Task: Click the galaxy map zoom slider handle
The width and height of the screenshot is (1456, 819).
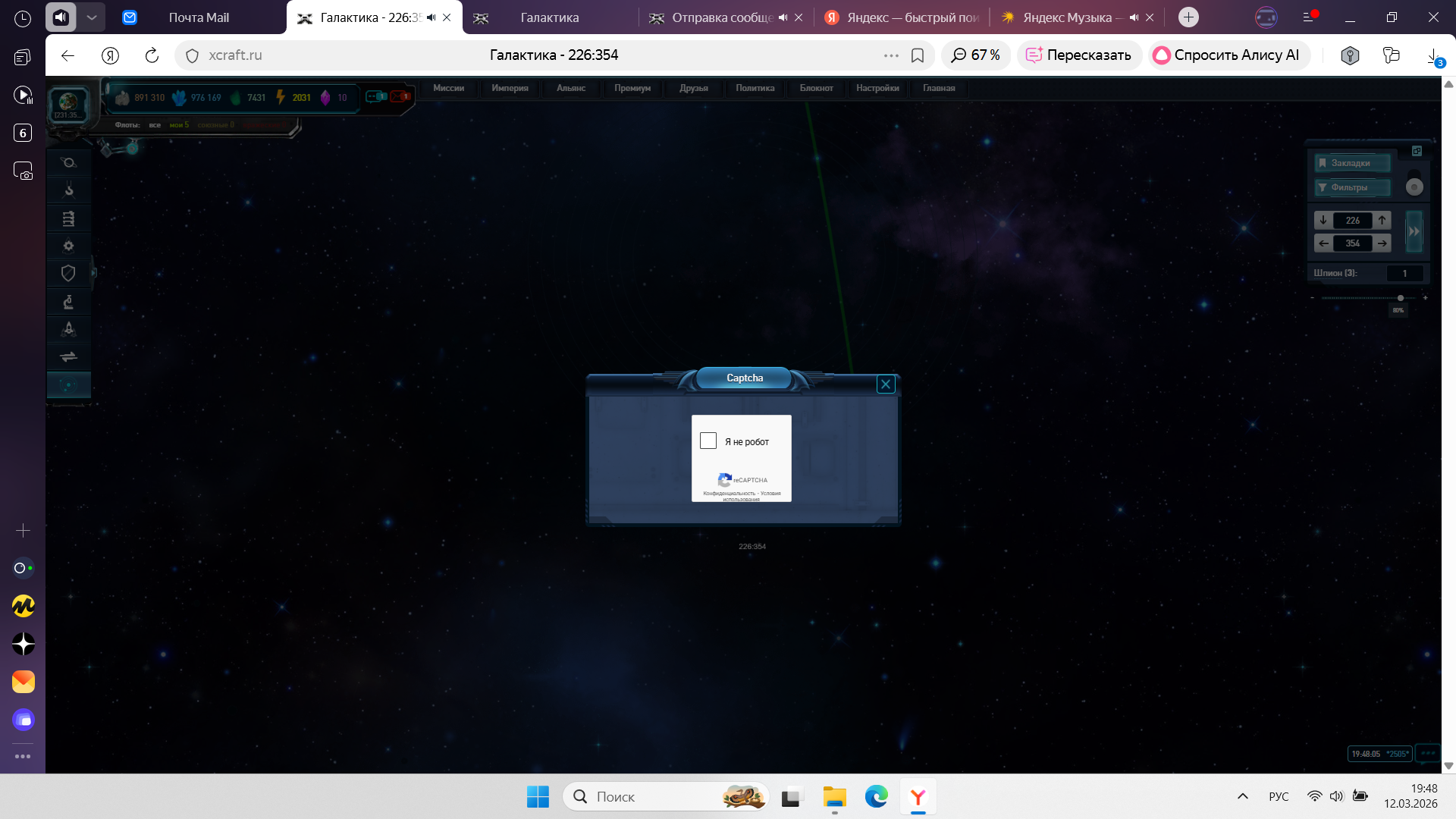Action: [x=1401, y=298]
